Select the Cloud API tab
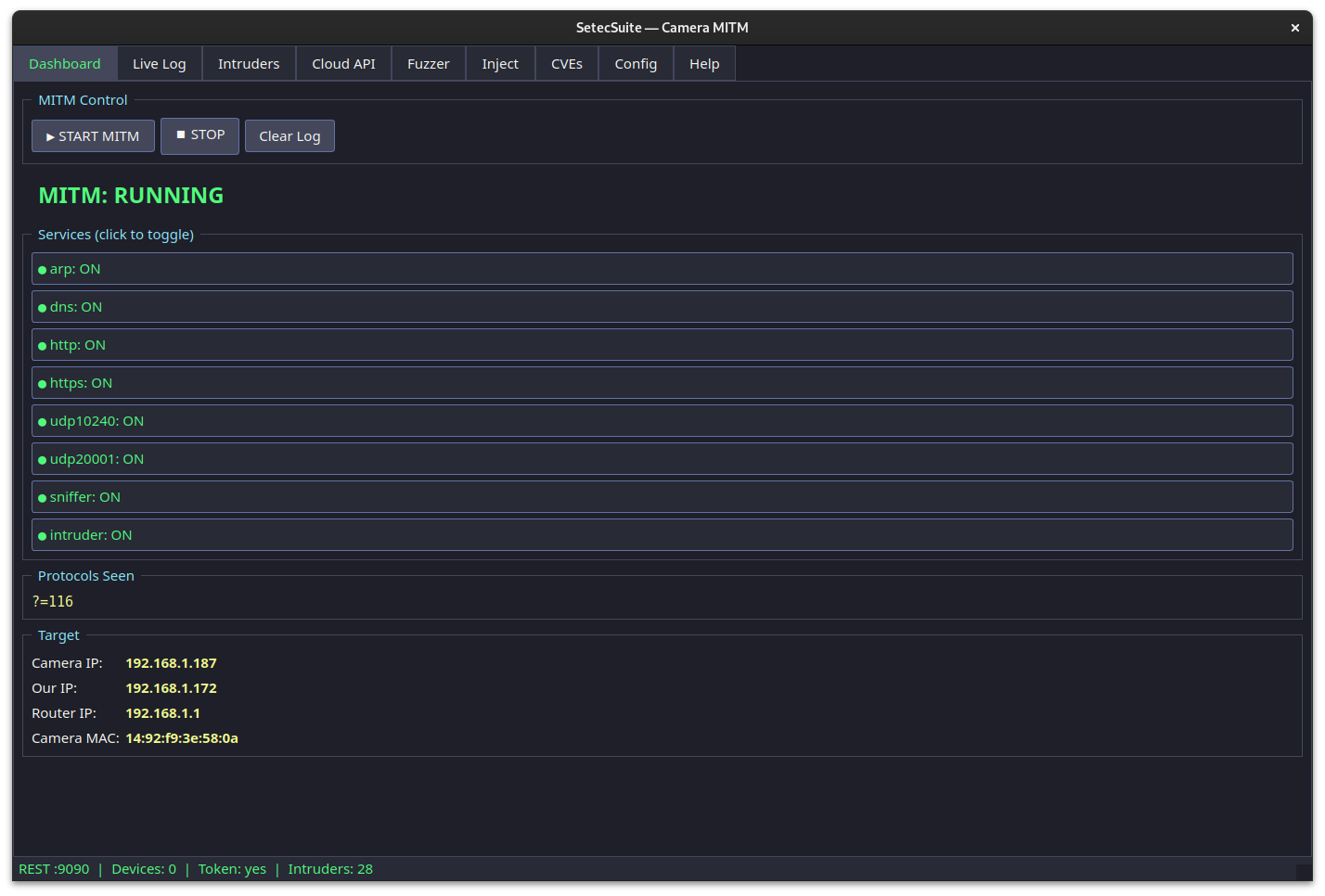The image size is (1325, 896). click(x=343, y=63)
